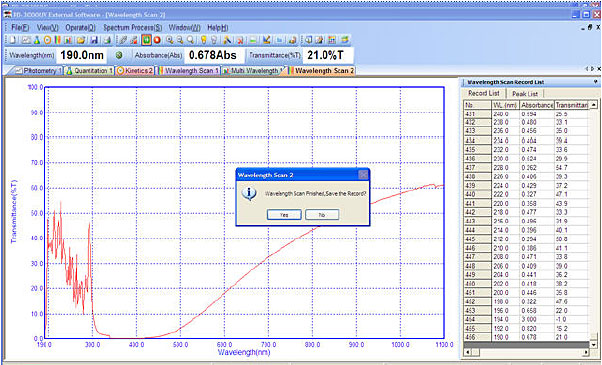The height and width of the screenshot is (365, 602).
Task: Save with the floppy disk icon
Action: tap(94, 40)
